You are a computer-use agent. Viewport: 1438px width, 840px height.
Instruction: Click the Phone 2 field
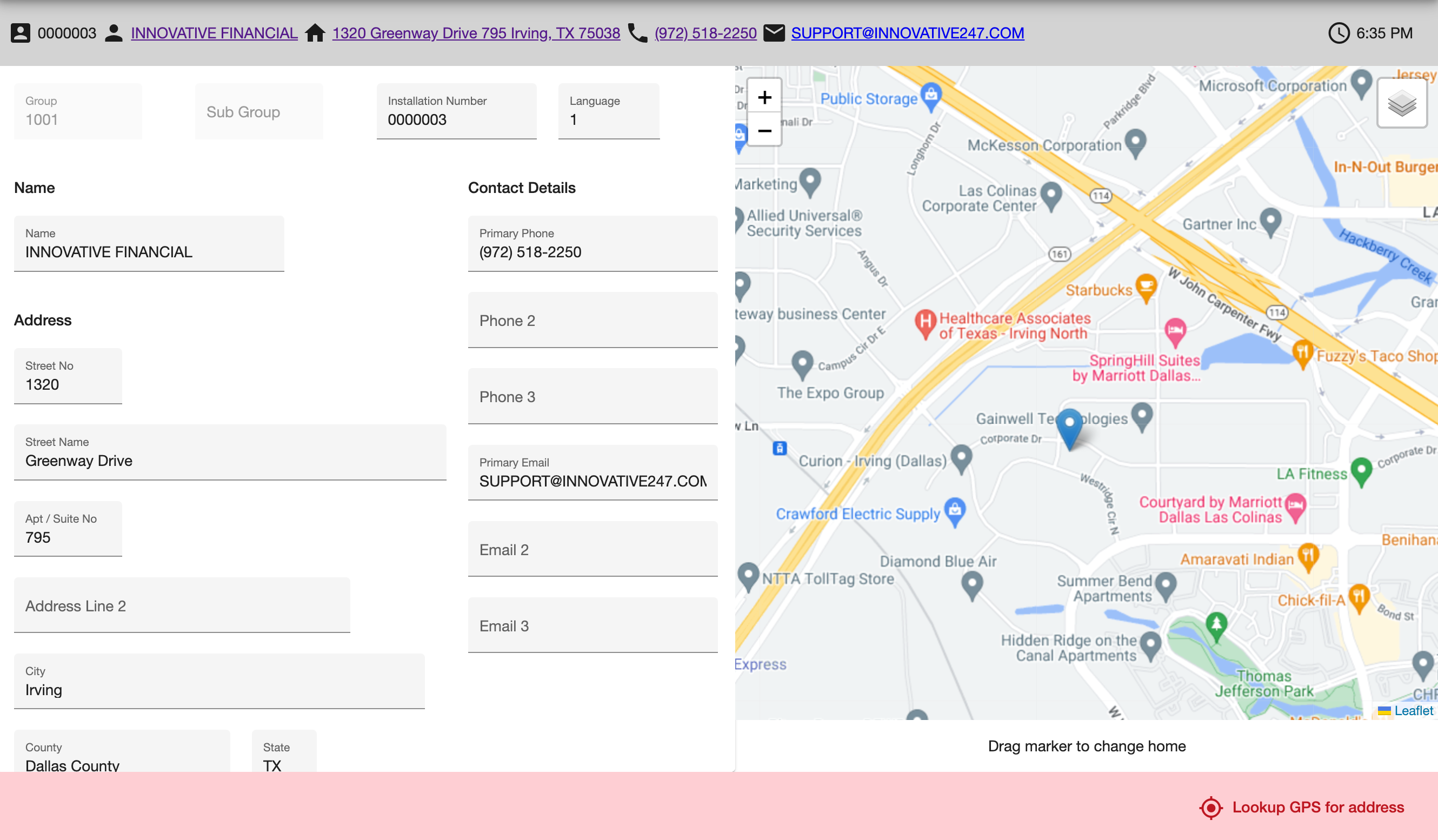[x=593, y=320]
